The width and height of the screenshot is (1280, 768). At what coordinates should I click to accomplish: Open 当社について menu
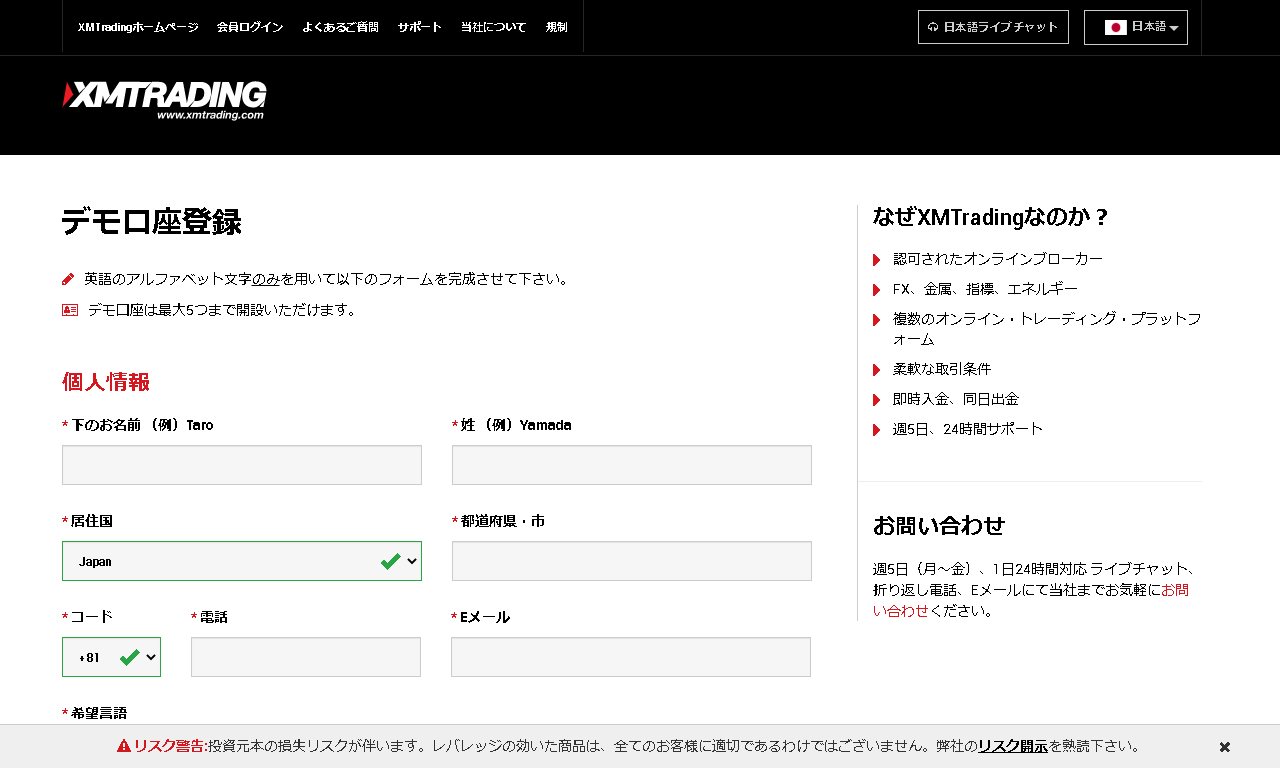click(x=493, y=27)
